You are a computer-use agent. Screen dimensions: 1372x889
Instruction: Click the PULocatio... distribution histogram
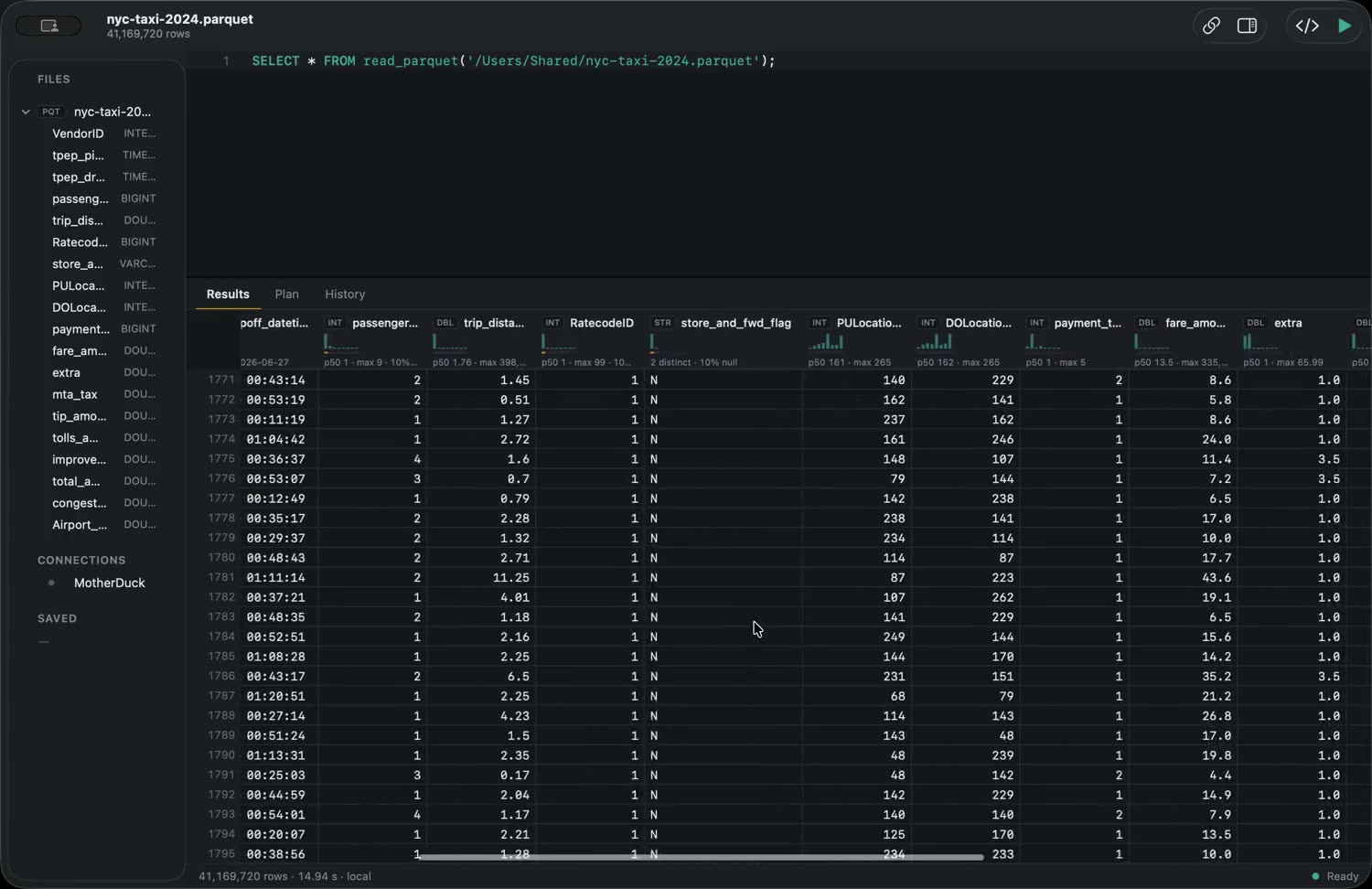[x=826, y=342]
